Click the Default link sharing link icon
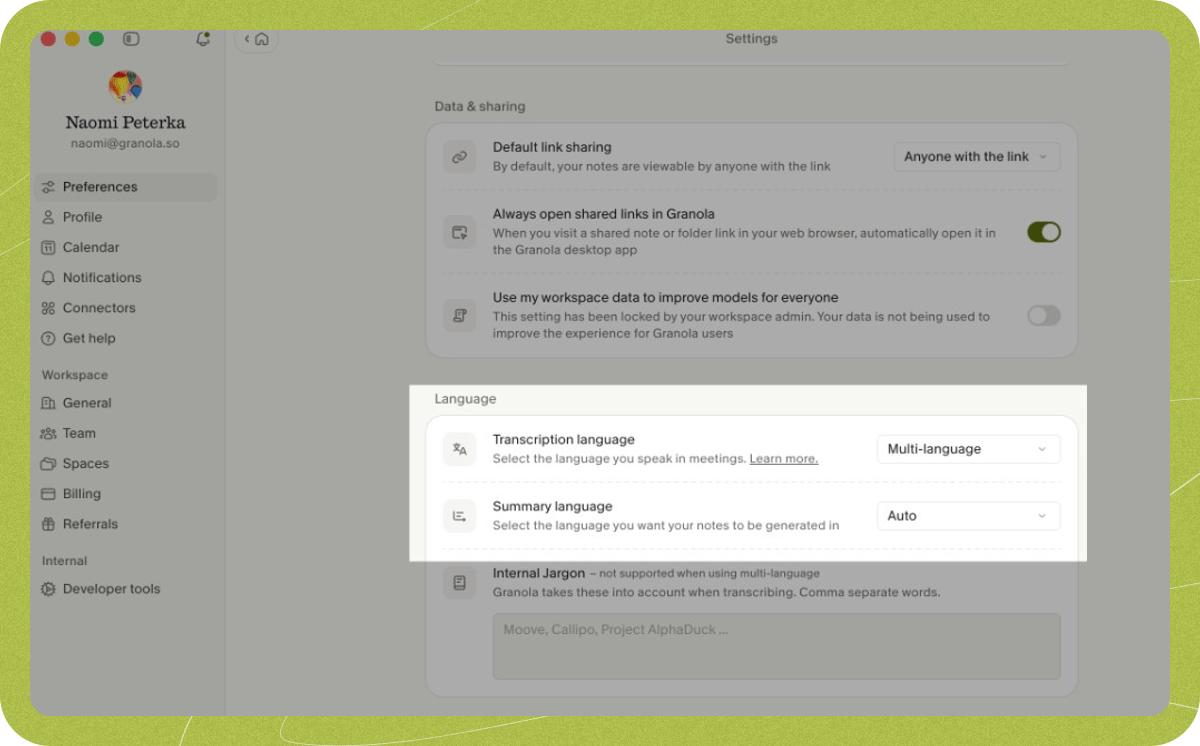Screen dimensions: 1200x746 tap(460, 157)
